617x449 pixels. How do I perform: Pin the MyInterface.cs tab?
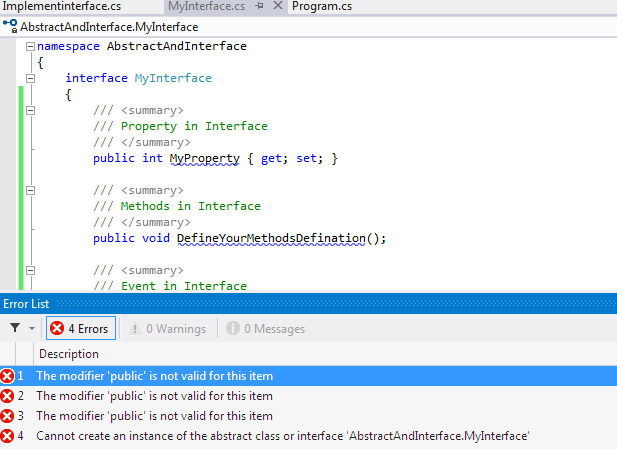tap(259, 6)
